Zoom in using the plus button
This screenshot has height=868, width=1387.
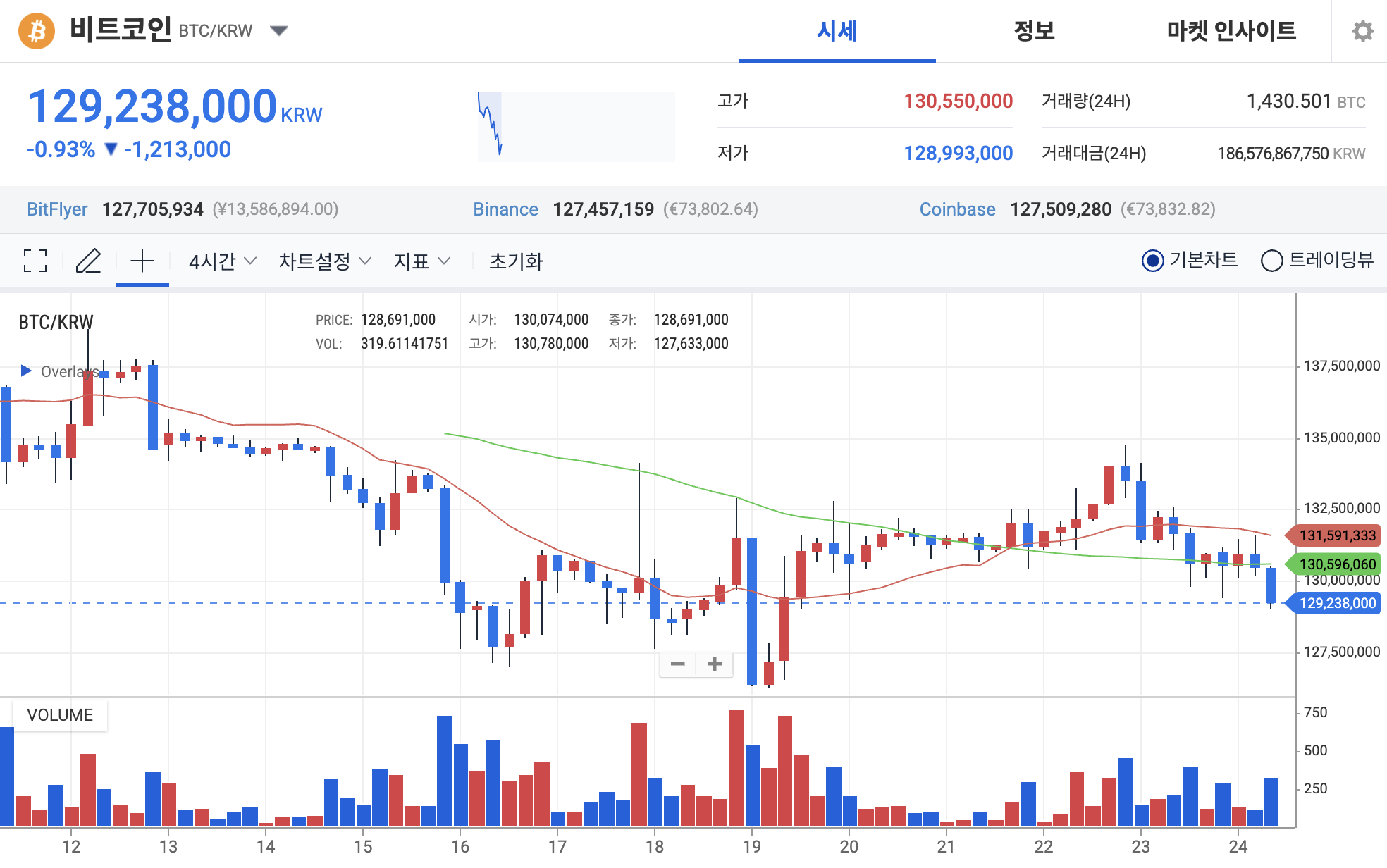pyautogui.click(x=714, y=664)
